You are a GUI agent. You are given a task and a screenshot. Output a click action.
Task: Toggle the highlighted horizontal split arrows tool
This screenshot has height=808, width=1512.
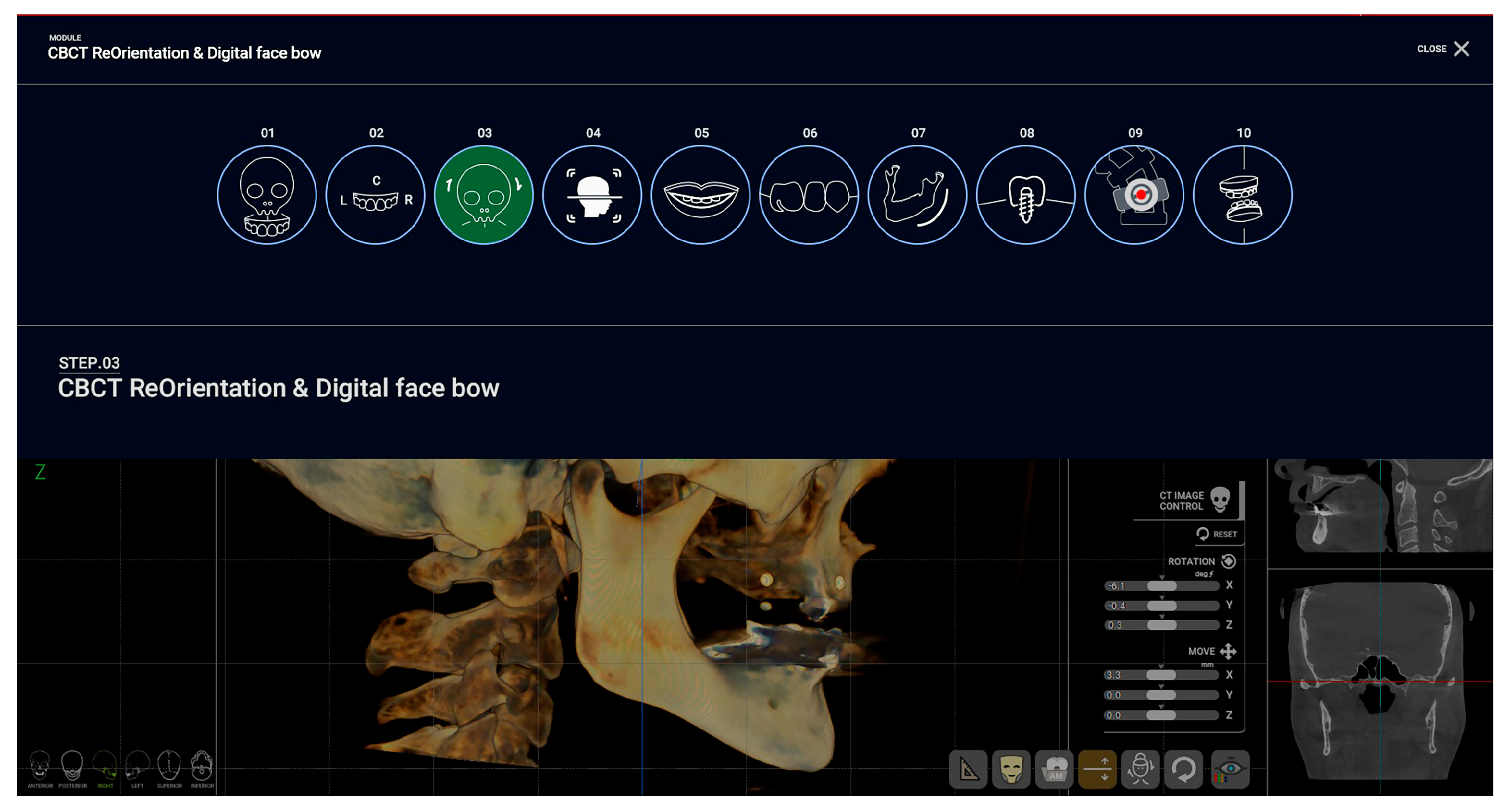click(x=1097, y=769)
